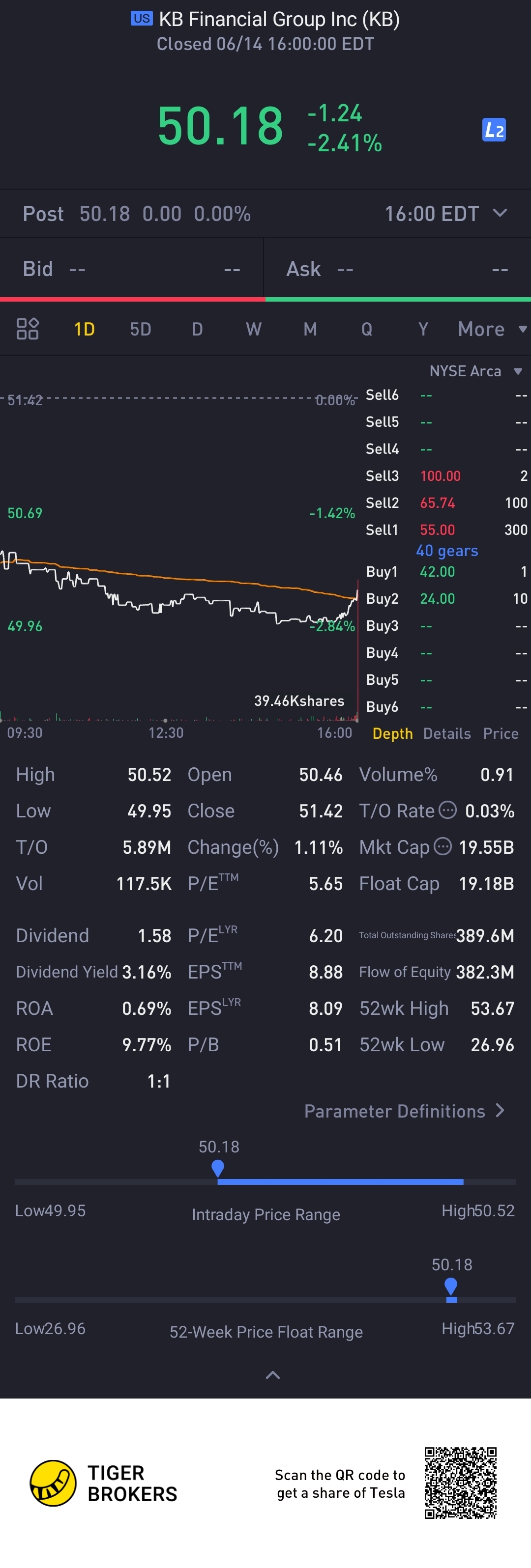Open the NYSE Arca exchange dropdown
This screenshot has height=1568, width=531.
[475, 371]
